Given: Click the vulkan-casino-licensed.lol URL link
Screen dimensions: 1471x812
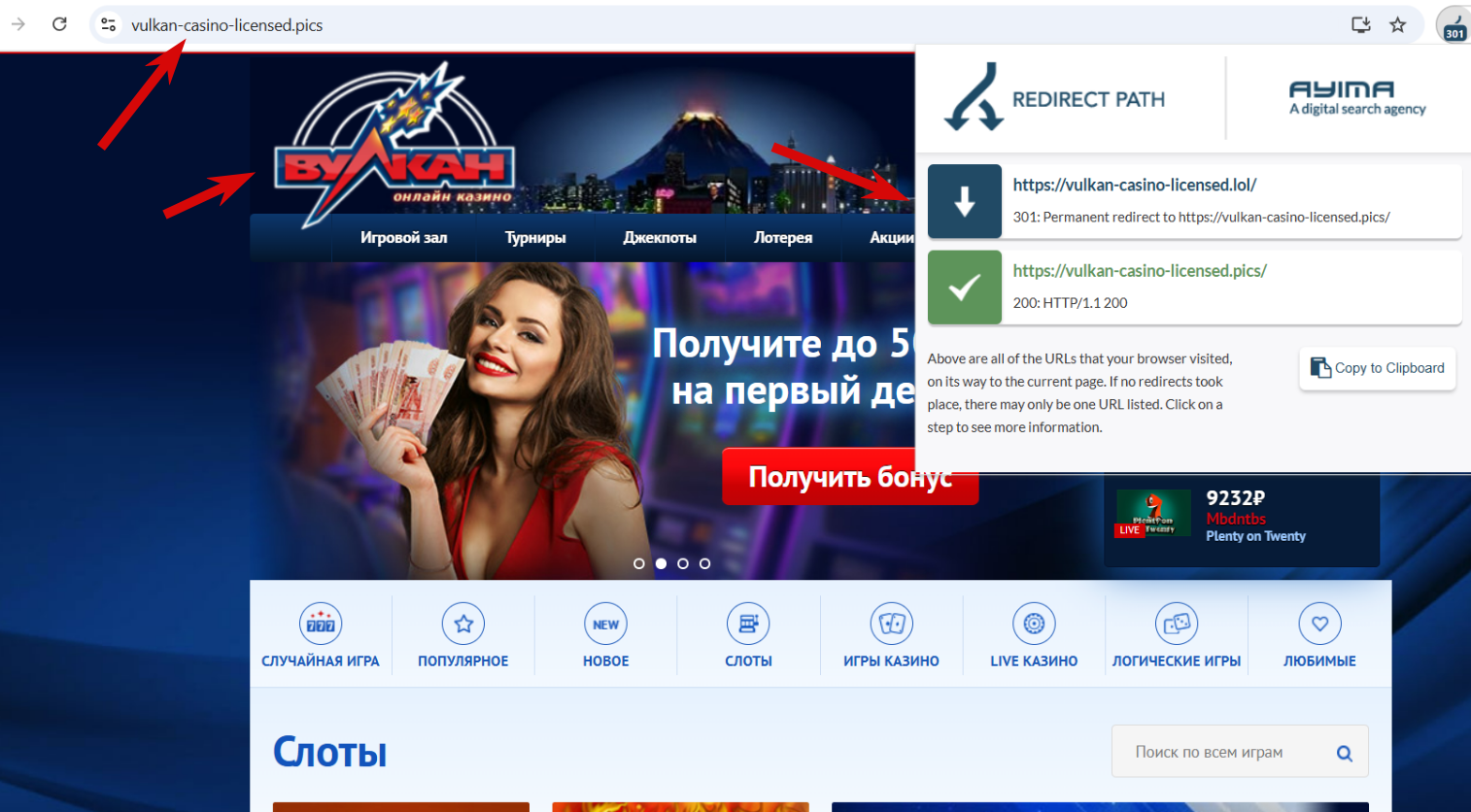Looking at the screenshot, I should (x=1135, y=185).
